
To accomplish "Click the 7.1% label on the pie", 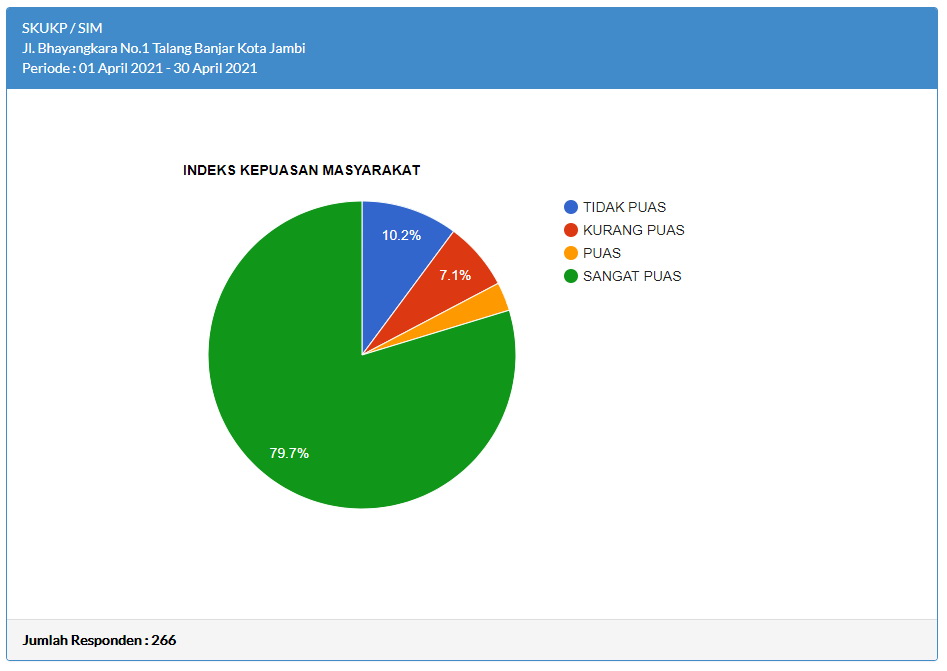I will (455, 275).
